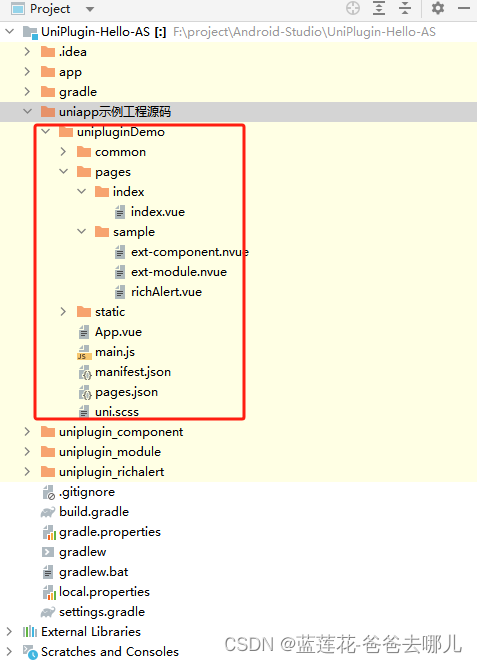Click the Collapse All toolbar icon

405,8
